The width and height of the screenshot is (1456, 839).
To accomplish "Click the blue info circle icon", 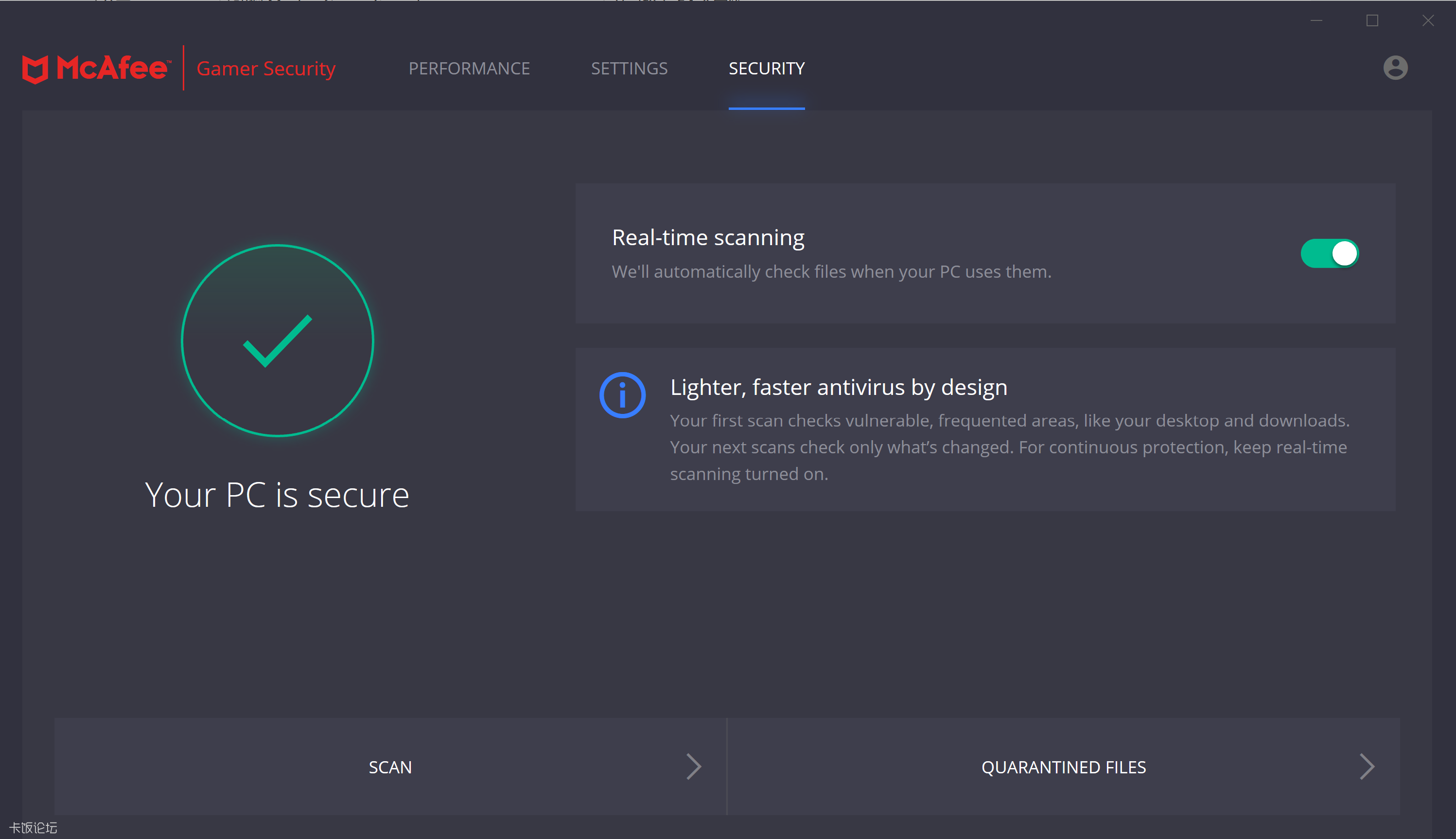I will [622, 395].
